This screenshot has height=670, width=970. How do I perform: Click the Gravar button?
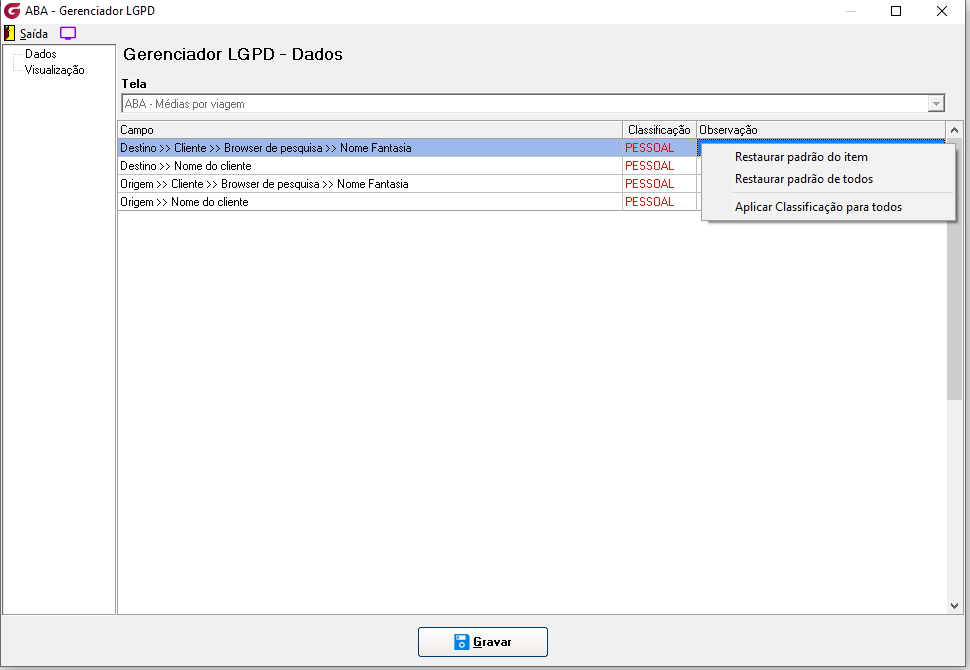point(483,642)
